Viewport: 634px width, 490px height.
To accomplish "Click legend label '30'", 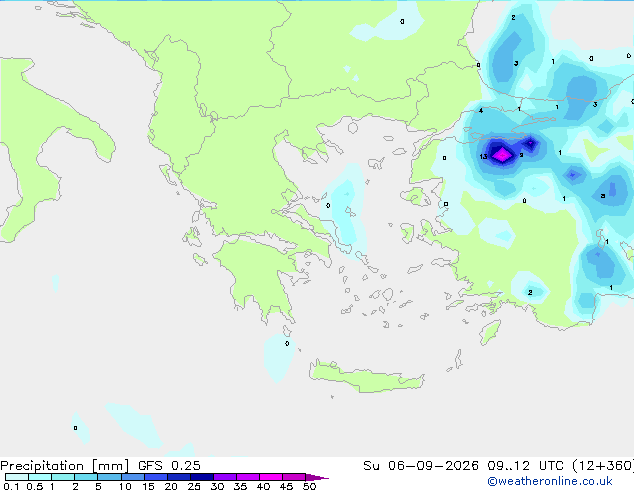I will click(217, 486).
